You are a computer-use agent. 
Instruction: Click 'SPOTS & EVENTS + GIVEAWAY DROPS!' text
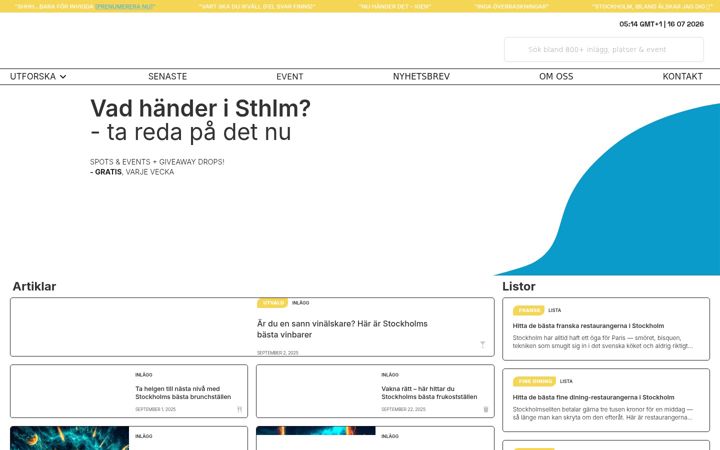(x=157, y=162)
